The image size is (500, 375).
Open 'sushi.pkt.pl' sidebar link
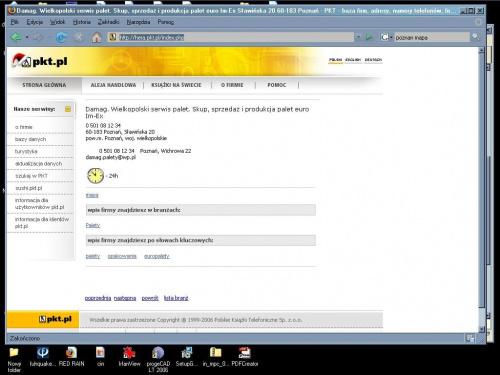pos(29,188)
